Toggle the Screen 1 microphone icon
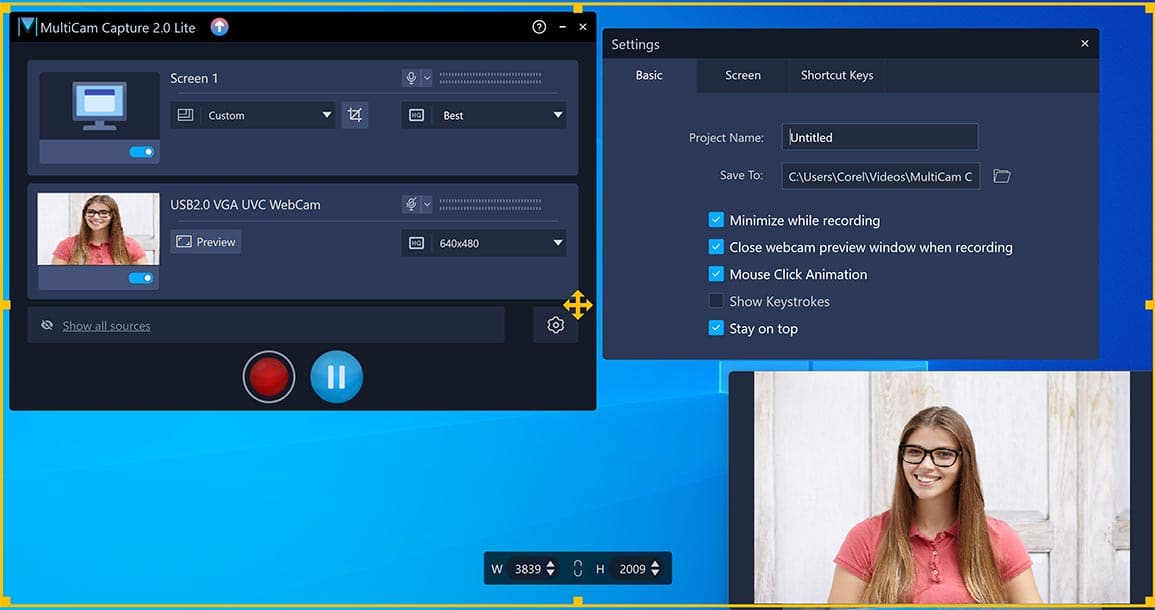 pyautogui.click(x=410, y=78)
